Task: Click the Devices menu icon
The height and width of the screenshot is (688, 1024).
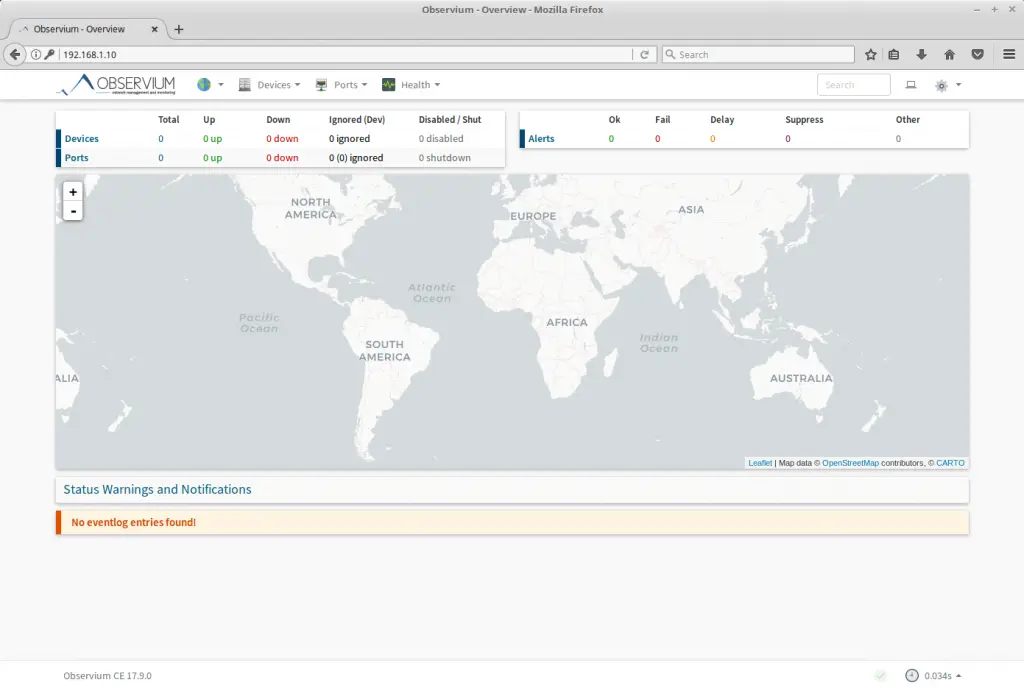Action: 245,85
